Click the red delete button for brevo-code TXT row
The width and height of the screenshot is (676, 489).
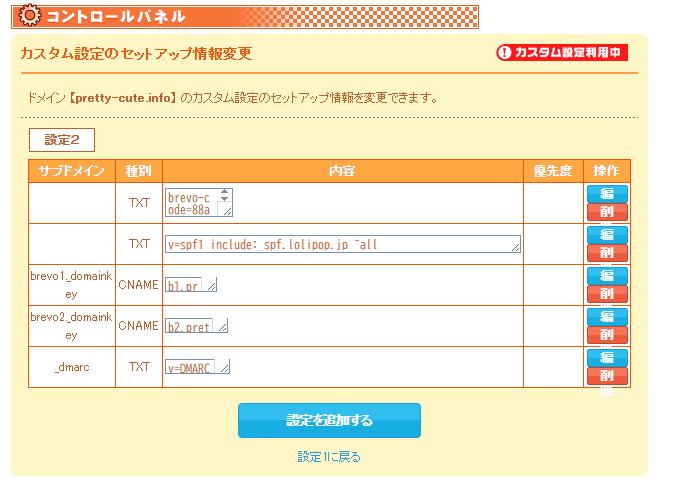pos(607,212)
